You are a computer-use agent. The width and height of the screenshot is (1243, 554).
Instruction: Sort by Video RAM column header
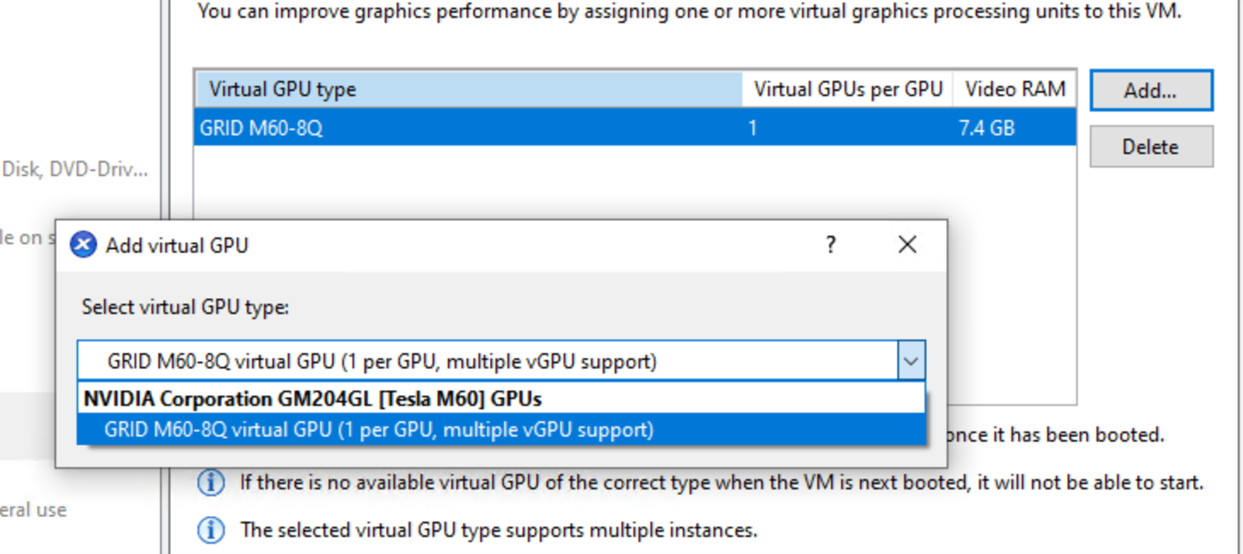click(x=1015, y=89)
